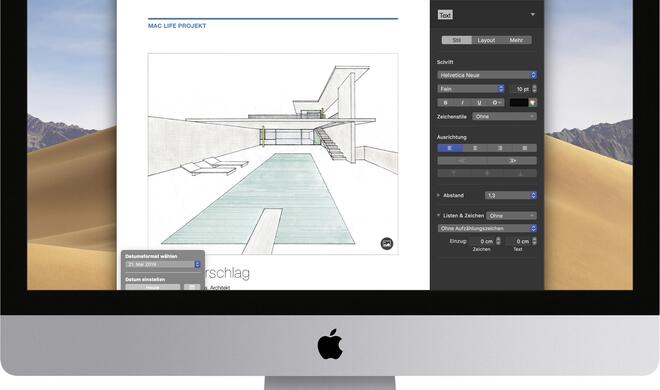Justify the text alignment

pyautogui.click(x=524, y=148)
